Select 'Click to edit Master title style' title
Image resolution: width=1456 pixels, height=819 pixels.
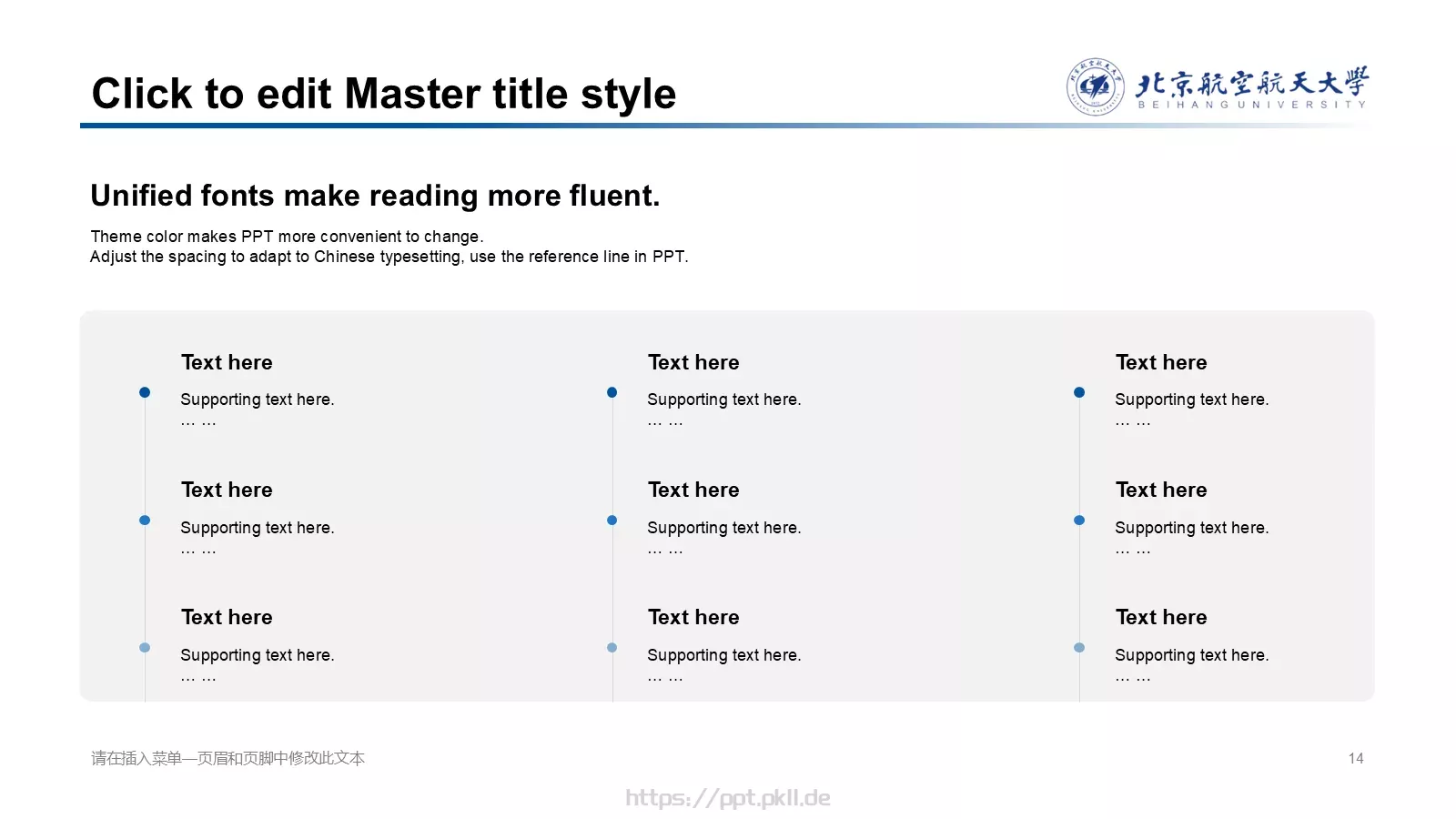pos(384,94)
